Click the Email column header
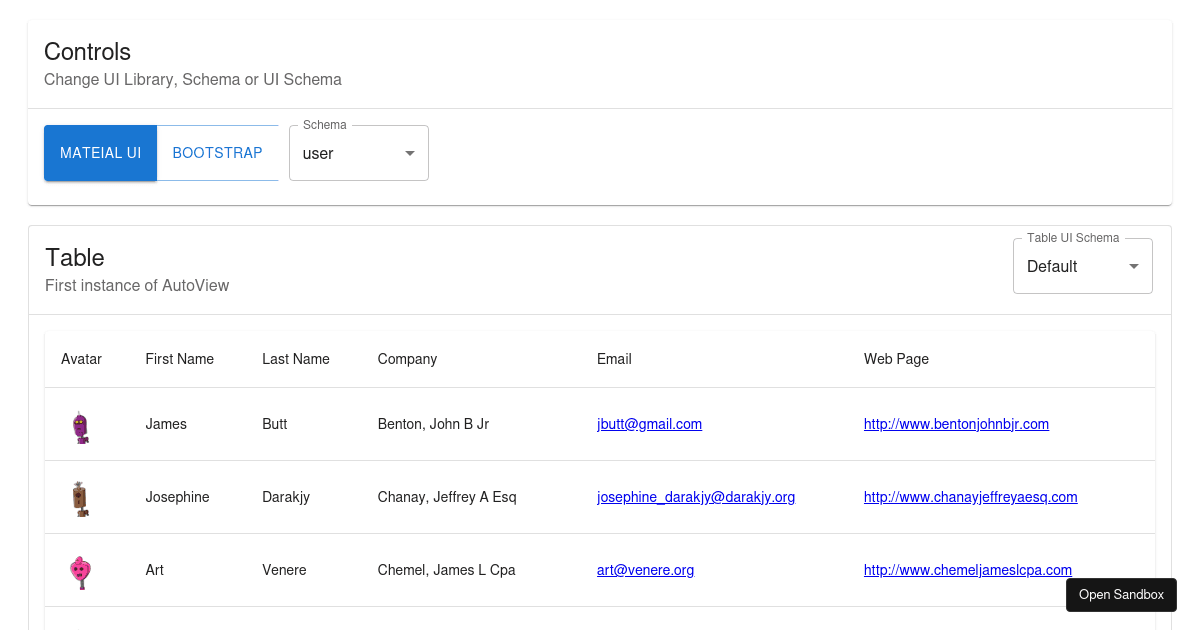This screenshot has height=630, width=1200. (614, 359)
